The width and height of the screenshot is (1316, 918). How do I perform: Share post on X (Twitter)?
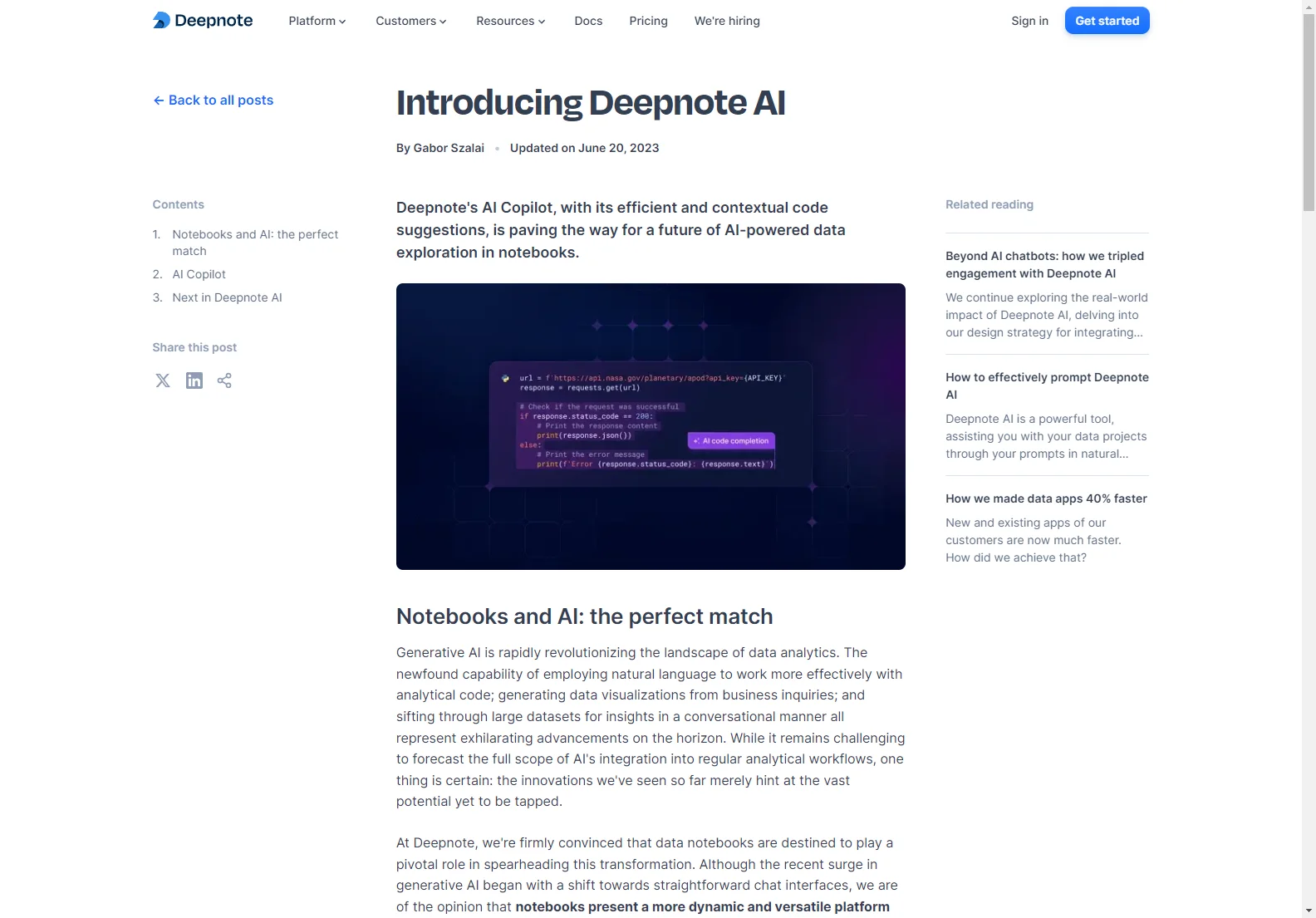[163, 380]
